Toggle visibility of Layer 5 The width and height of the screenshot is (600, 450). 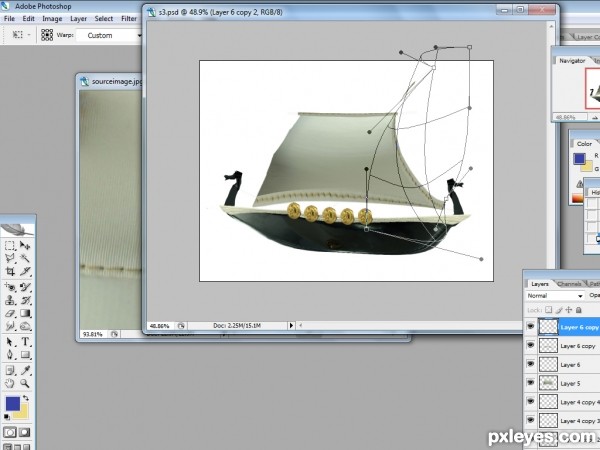[530, 383]
